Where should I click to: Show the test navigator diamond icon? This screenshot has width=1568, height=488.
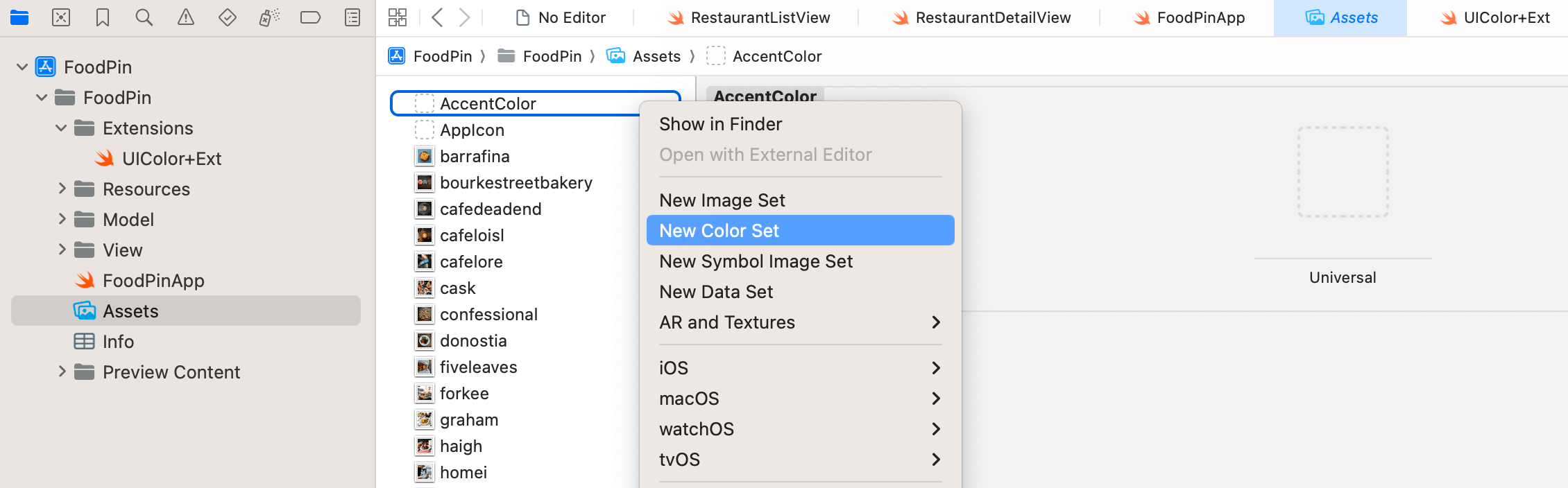(x=228, y=17)
